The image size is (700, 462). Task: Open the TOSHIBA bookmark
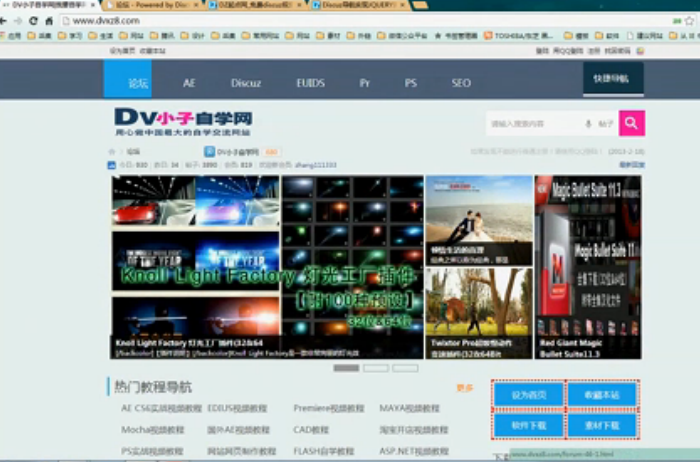click(x=519, y=36)
